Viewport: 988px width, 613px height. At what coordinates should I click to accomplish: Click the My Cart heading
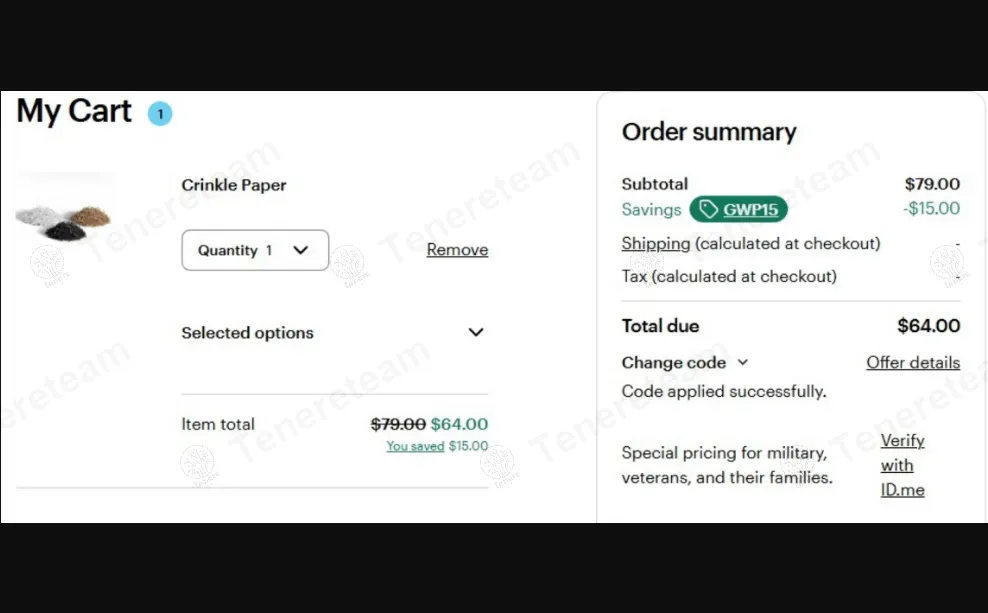74,111
